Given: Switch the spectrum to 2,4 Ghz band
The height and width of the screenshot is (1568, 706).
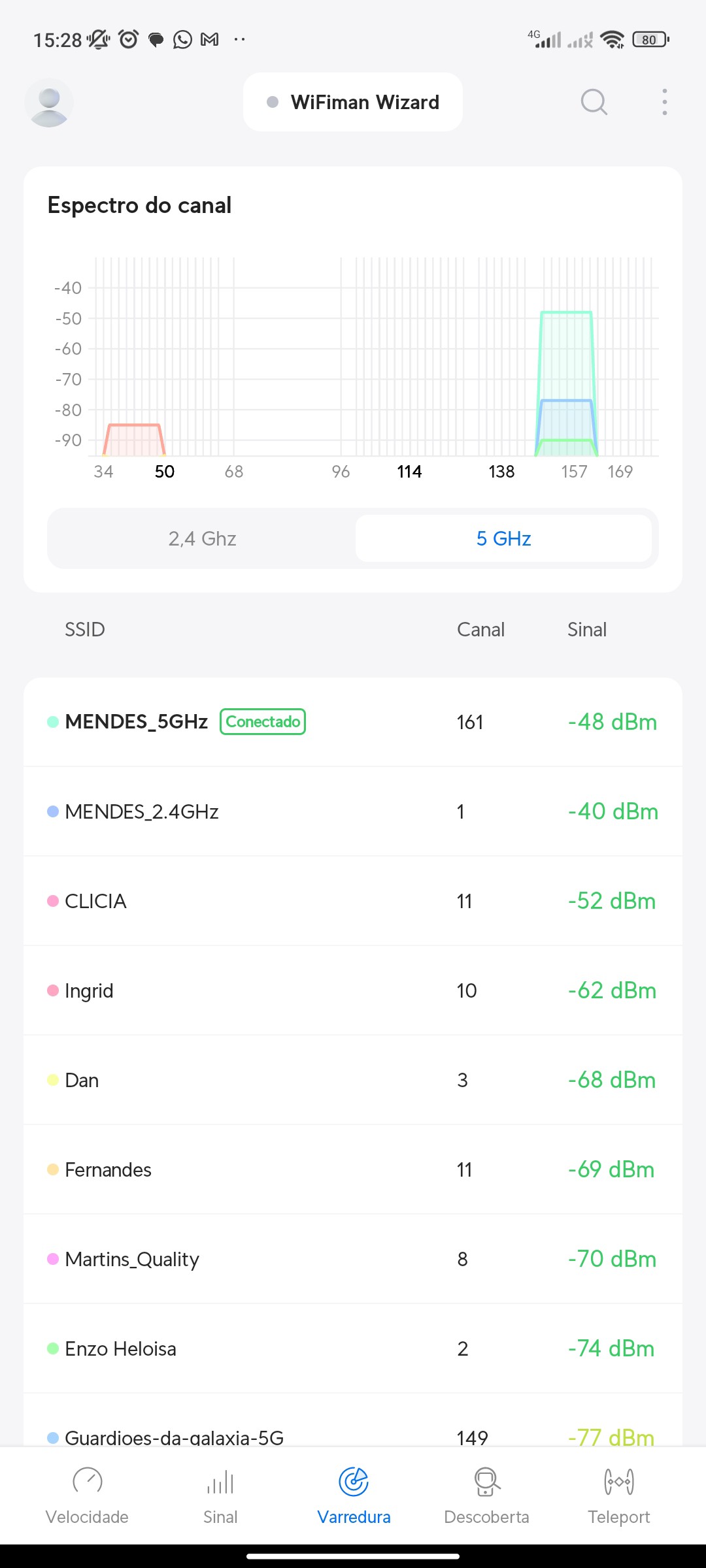Looking at the screenshot, I should [202, 538].
